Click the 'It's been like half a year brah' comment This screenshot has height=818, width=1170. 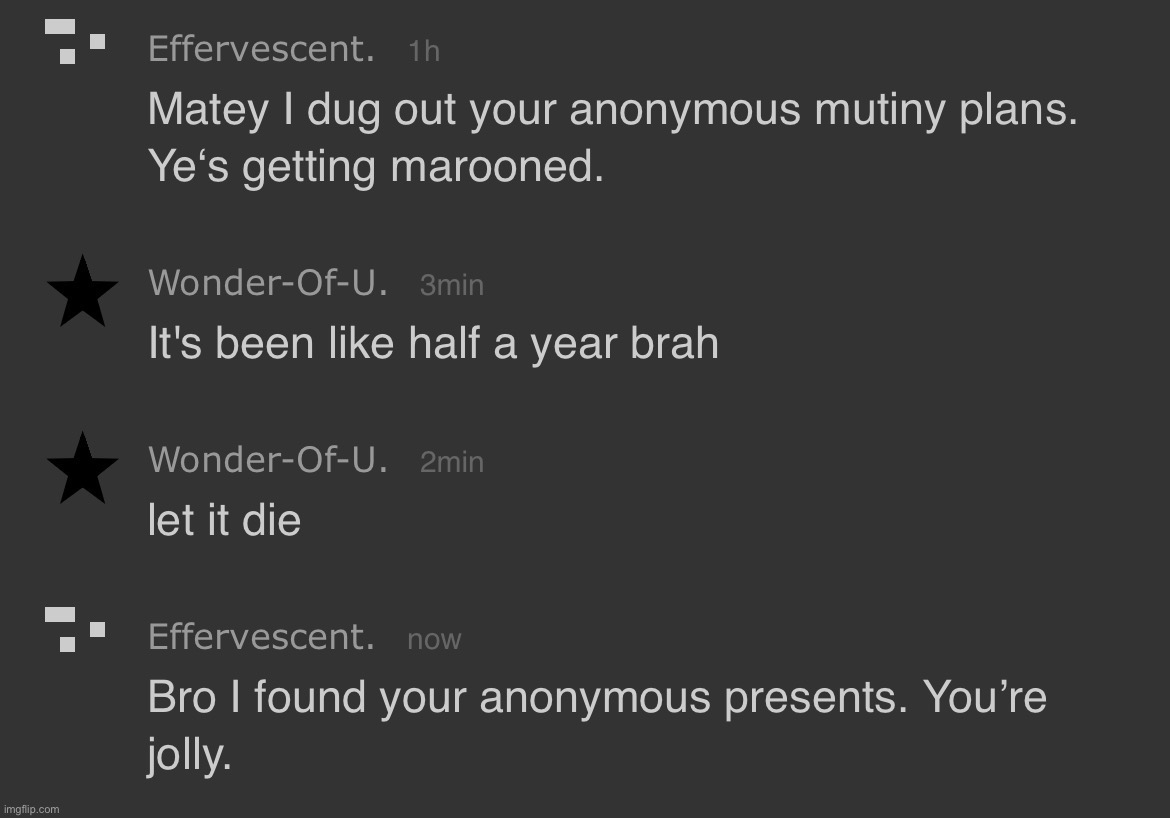(x=433, y=344)
